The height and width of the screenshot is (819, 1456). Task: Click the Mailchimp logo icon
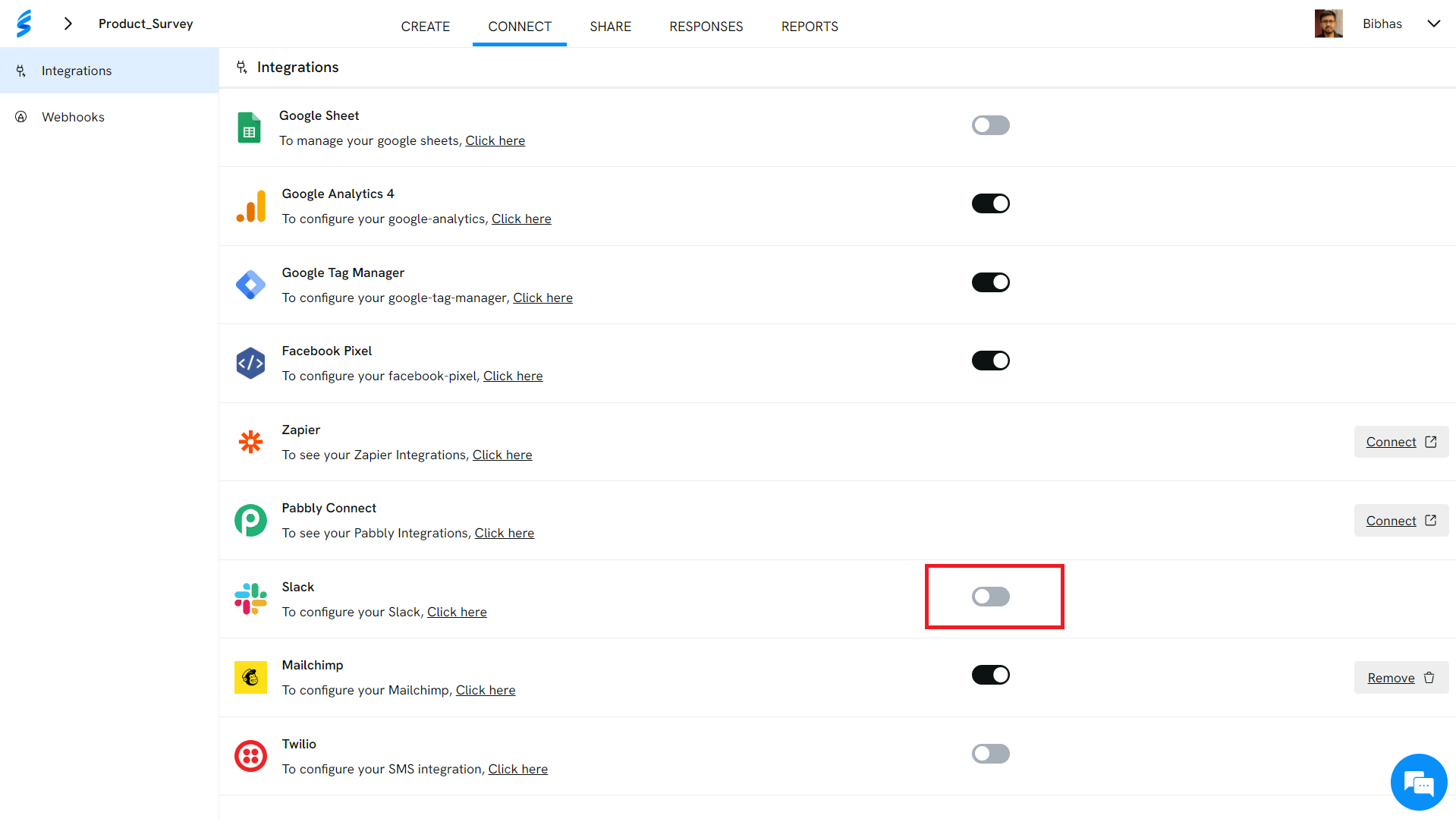click(x=250, y=677)
